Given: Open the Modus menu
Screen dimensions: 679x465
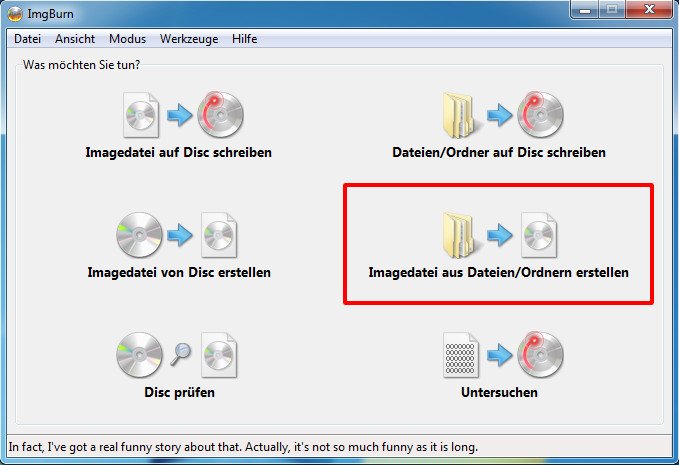Looking at the screenshot, I should 127,39.
